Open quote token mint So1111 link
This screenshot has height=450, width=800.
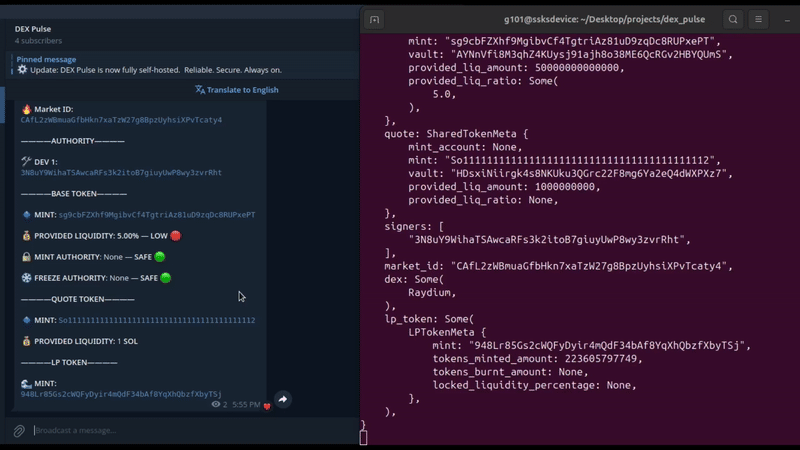157,320
